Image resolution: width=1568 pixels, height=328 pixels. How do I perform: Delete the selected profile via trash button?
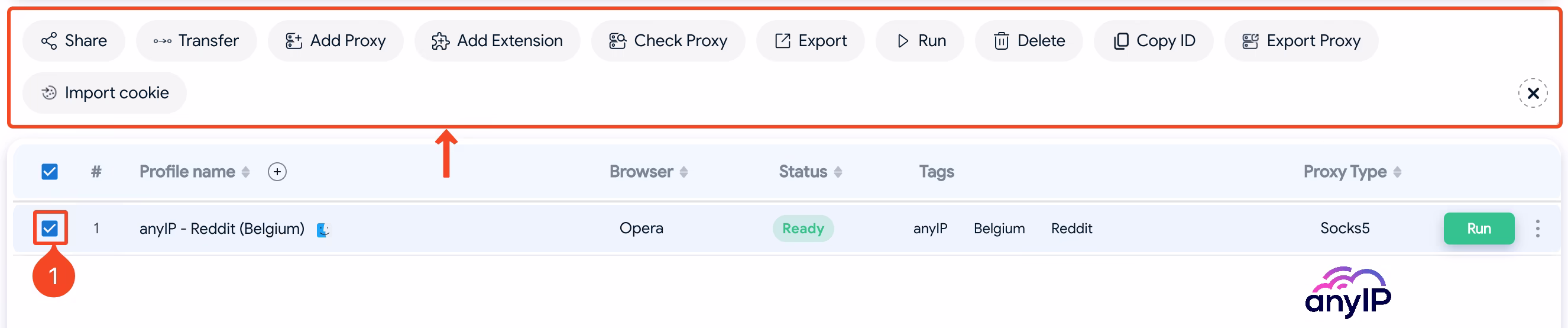[1028, 41]
